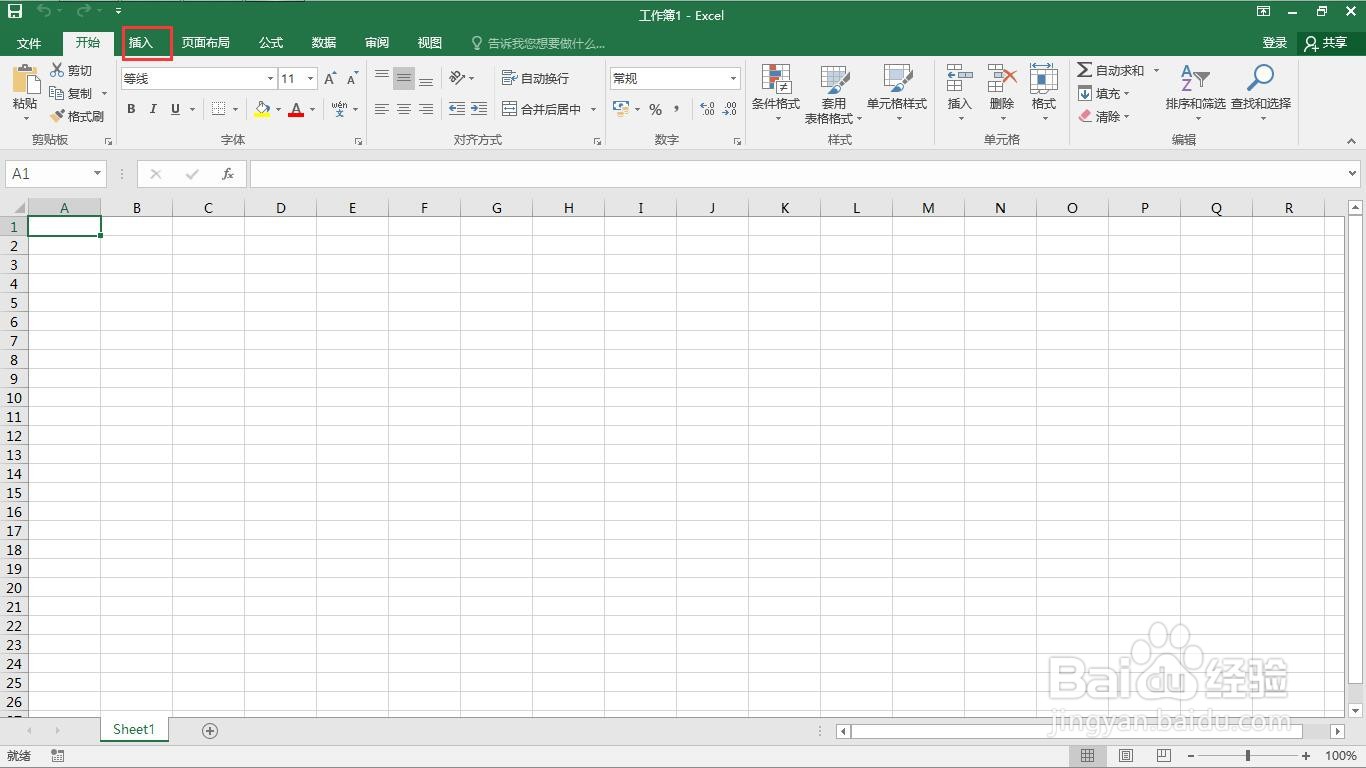Decrease font size with smaller A icon
1366x768 pixels.
[352, 78]
